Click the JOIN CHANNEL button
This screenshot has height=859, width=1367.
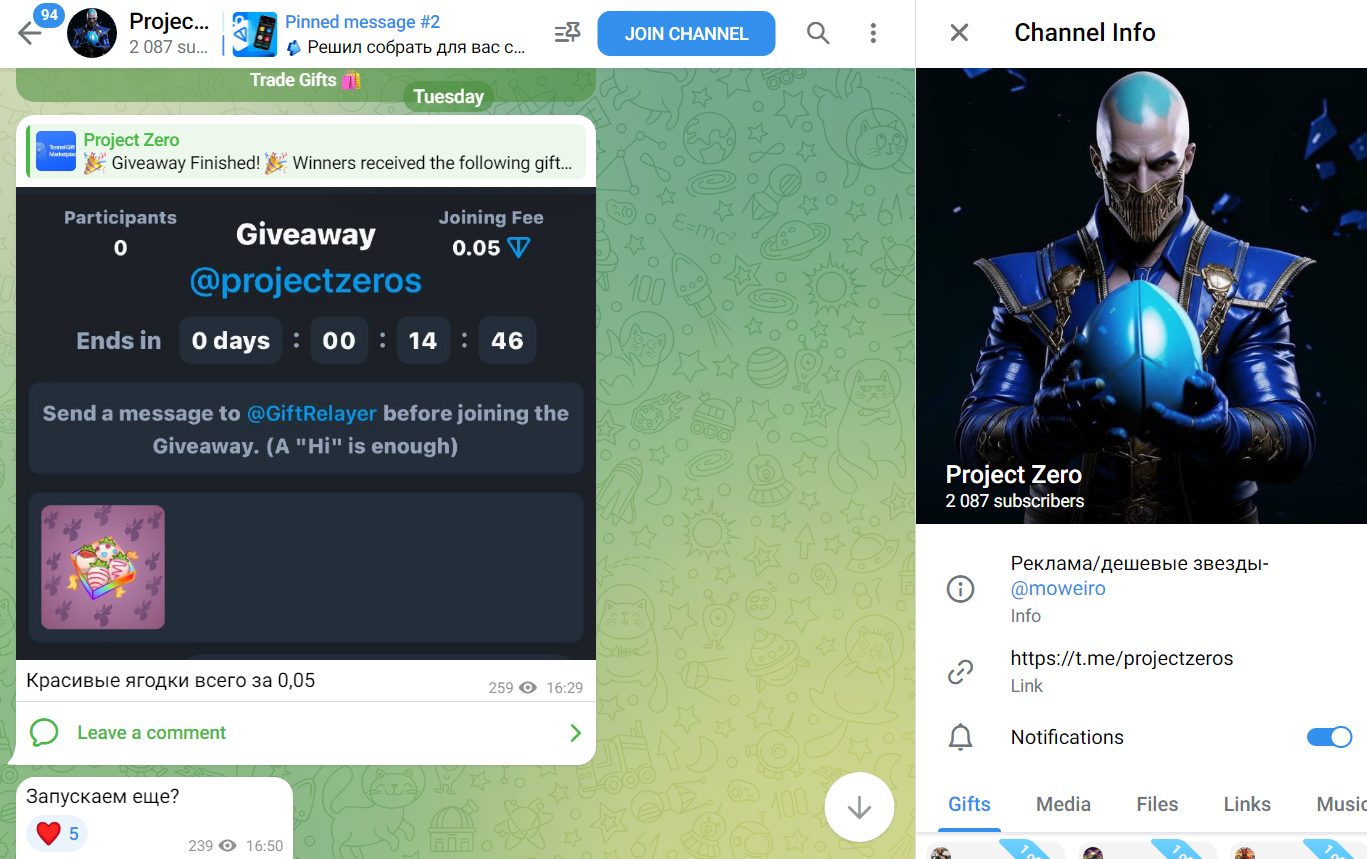pos(686,34)
